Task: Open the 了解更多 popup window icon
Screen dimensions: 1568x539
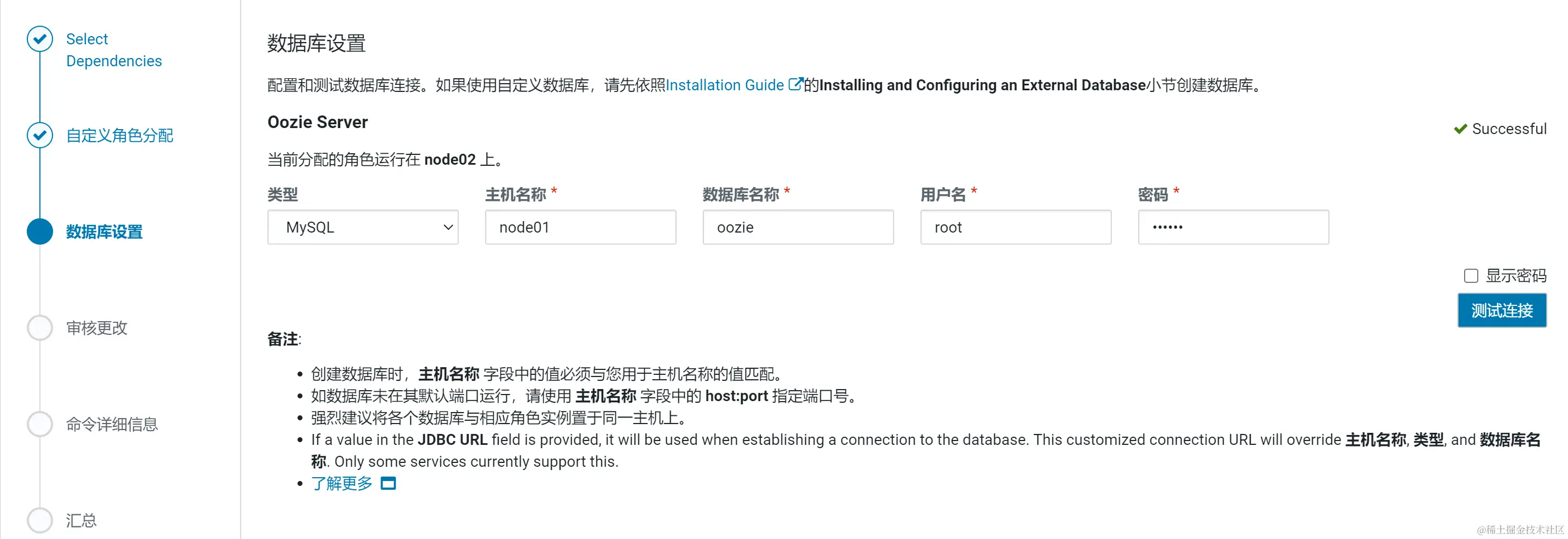Action: click(388, 484)
